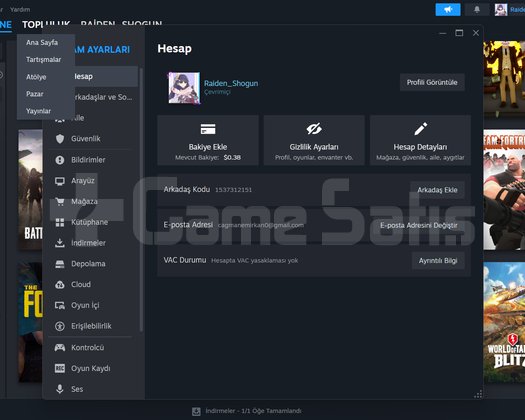525x420 pixels.
Task: Click the crossed eye privacy icon
Action: tap(314, 129)
